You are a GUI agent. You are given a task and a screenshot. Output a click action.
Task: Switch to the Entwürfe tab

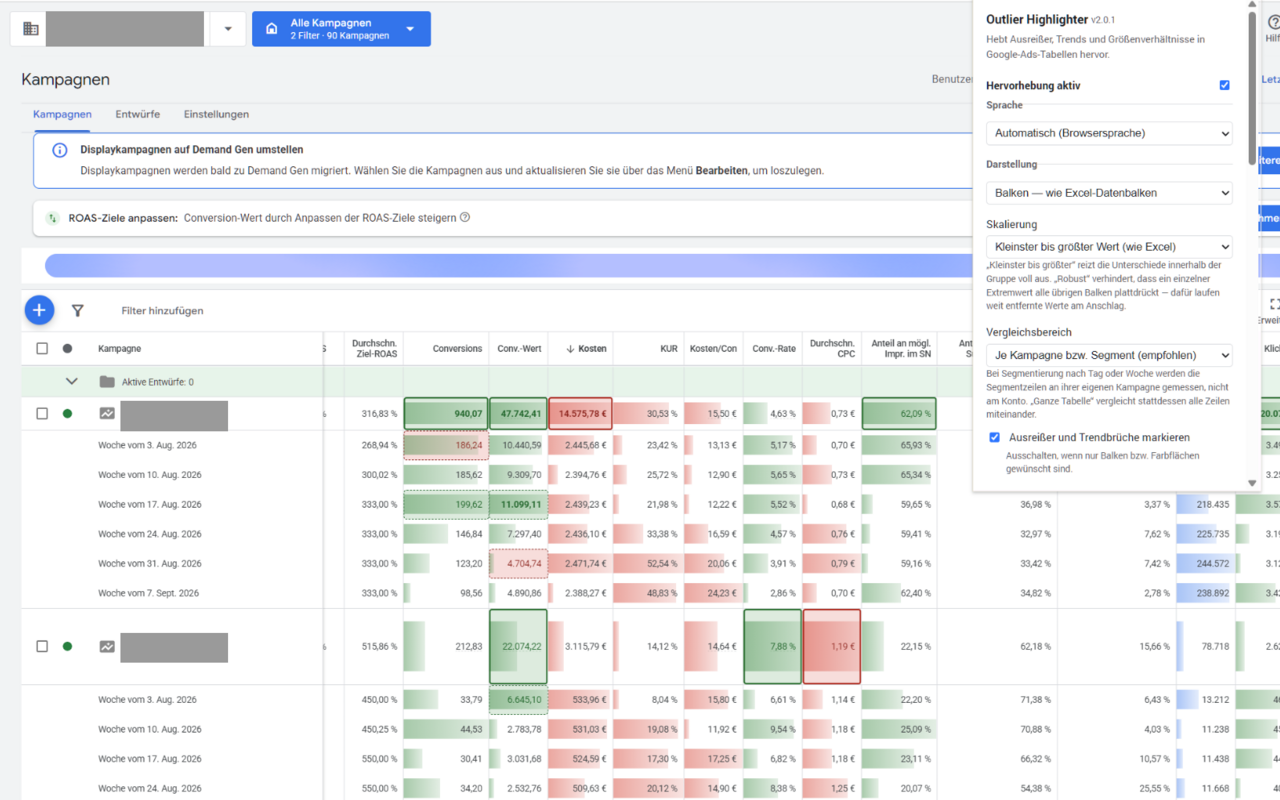point(138,114)
